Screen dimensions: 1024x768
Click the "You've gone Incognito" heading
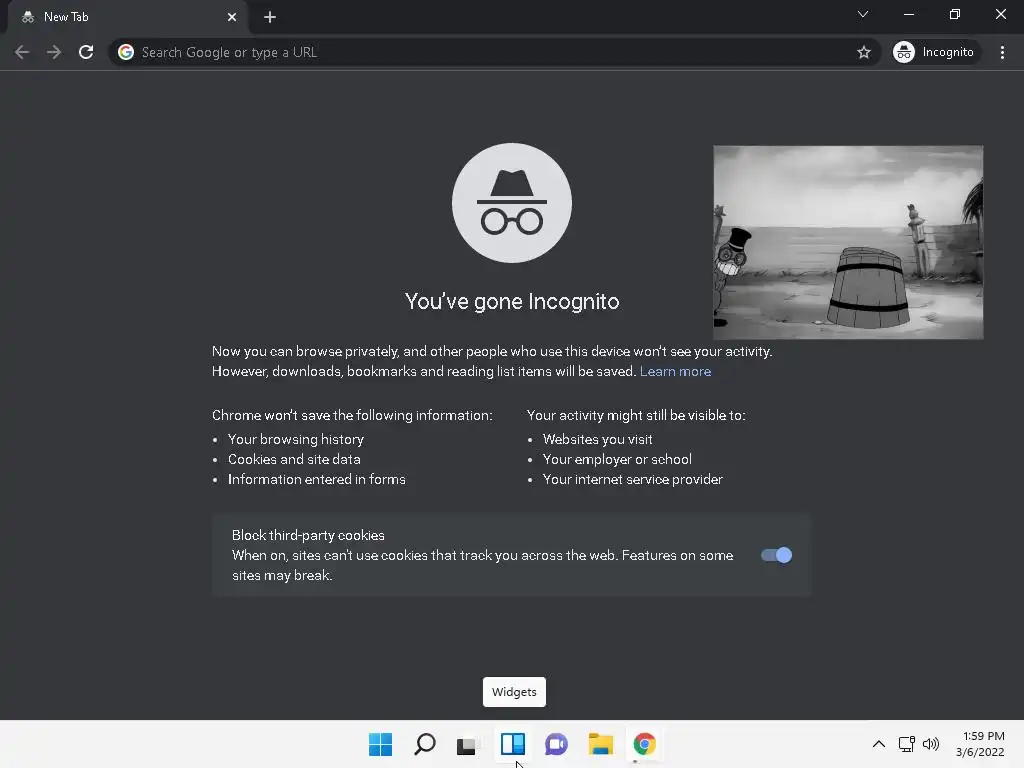tap(512, 302)
